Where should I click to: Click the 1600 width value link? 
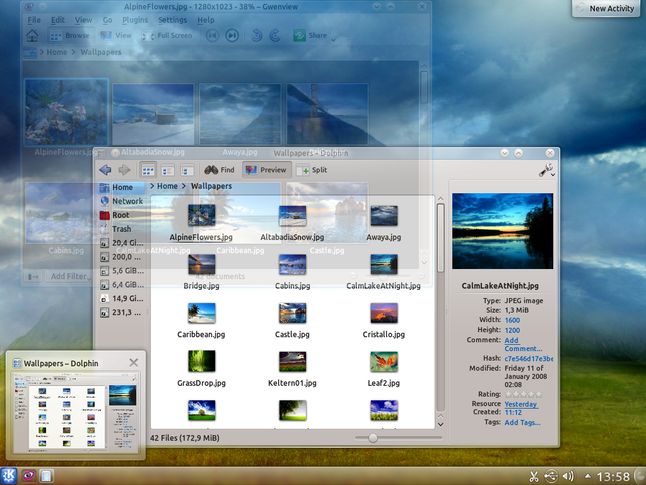tap(512, 320)
